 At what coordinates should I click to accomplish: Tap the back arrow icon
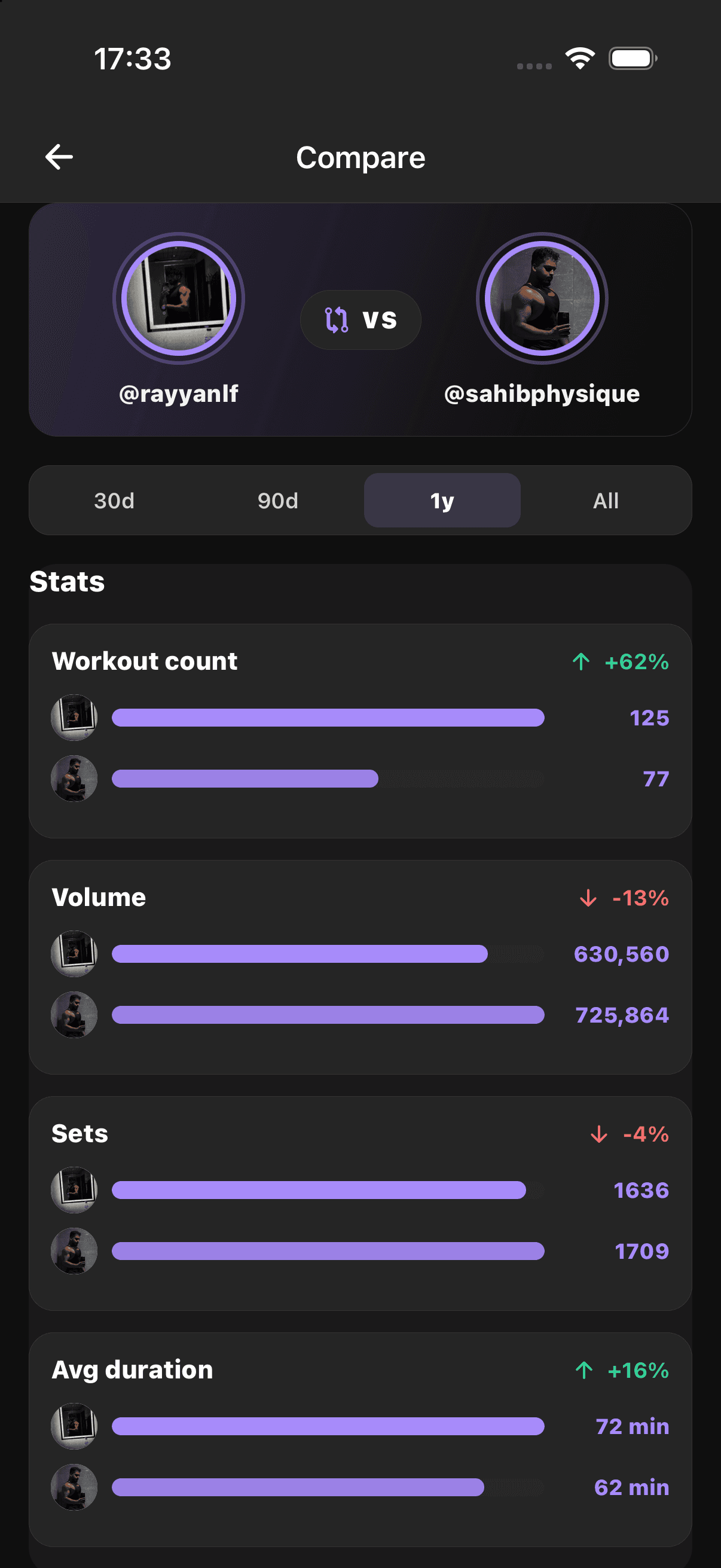[x=59, y=157]
